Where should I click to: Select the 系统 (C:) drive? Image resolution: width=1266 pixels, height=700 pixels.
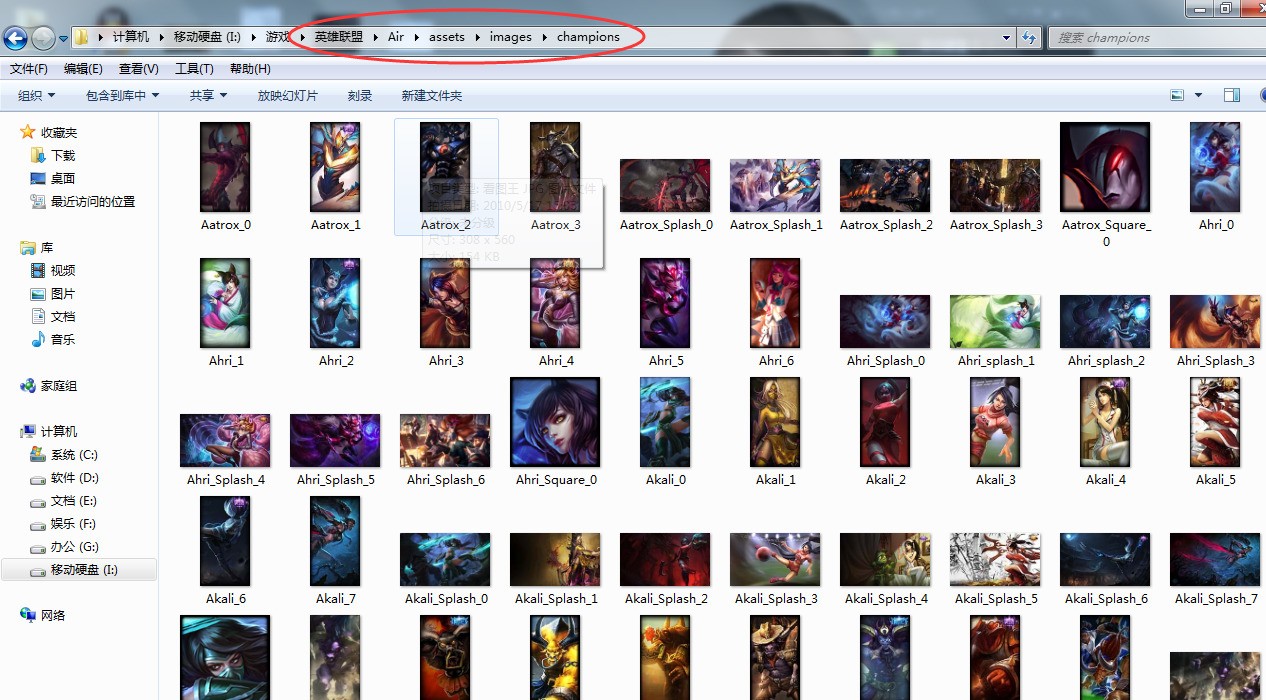[x=73, y=455]
